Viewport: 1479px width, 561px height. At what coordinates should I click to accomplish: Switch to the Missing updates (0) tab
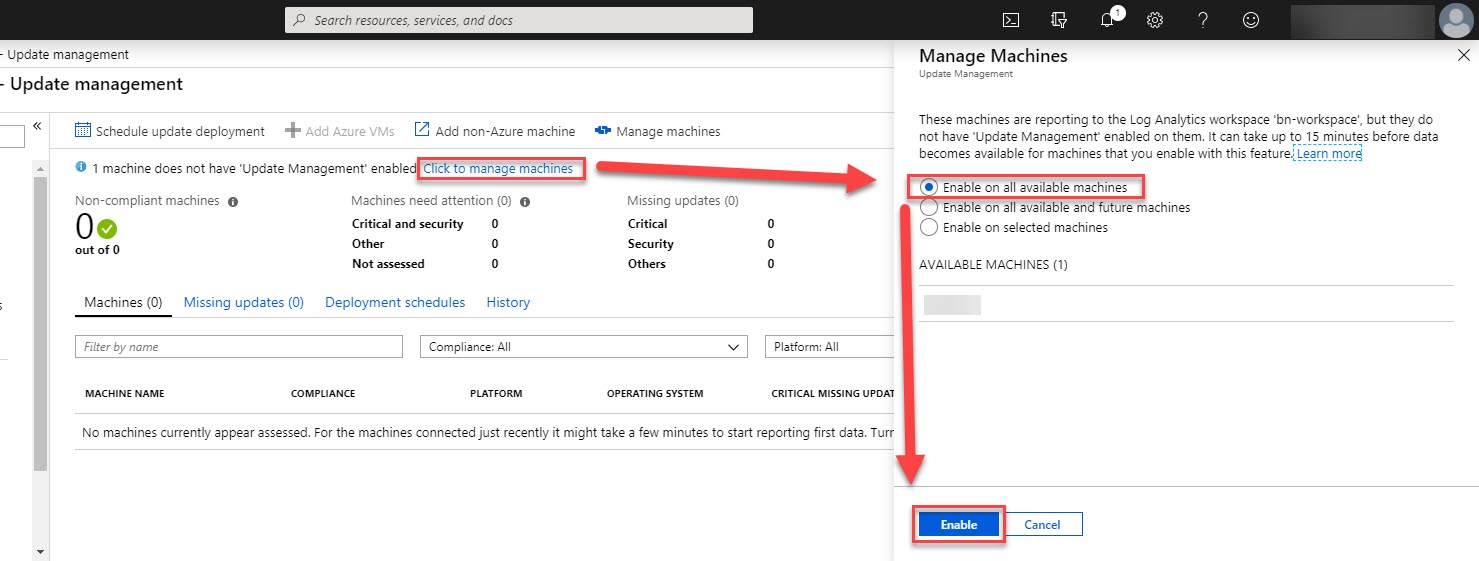(244, 302)
